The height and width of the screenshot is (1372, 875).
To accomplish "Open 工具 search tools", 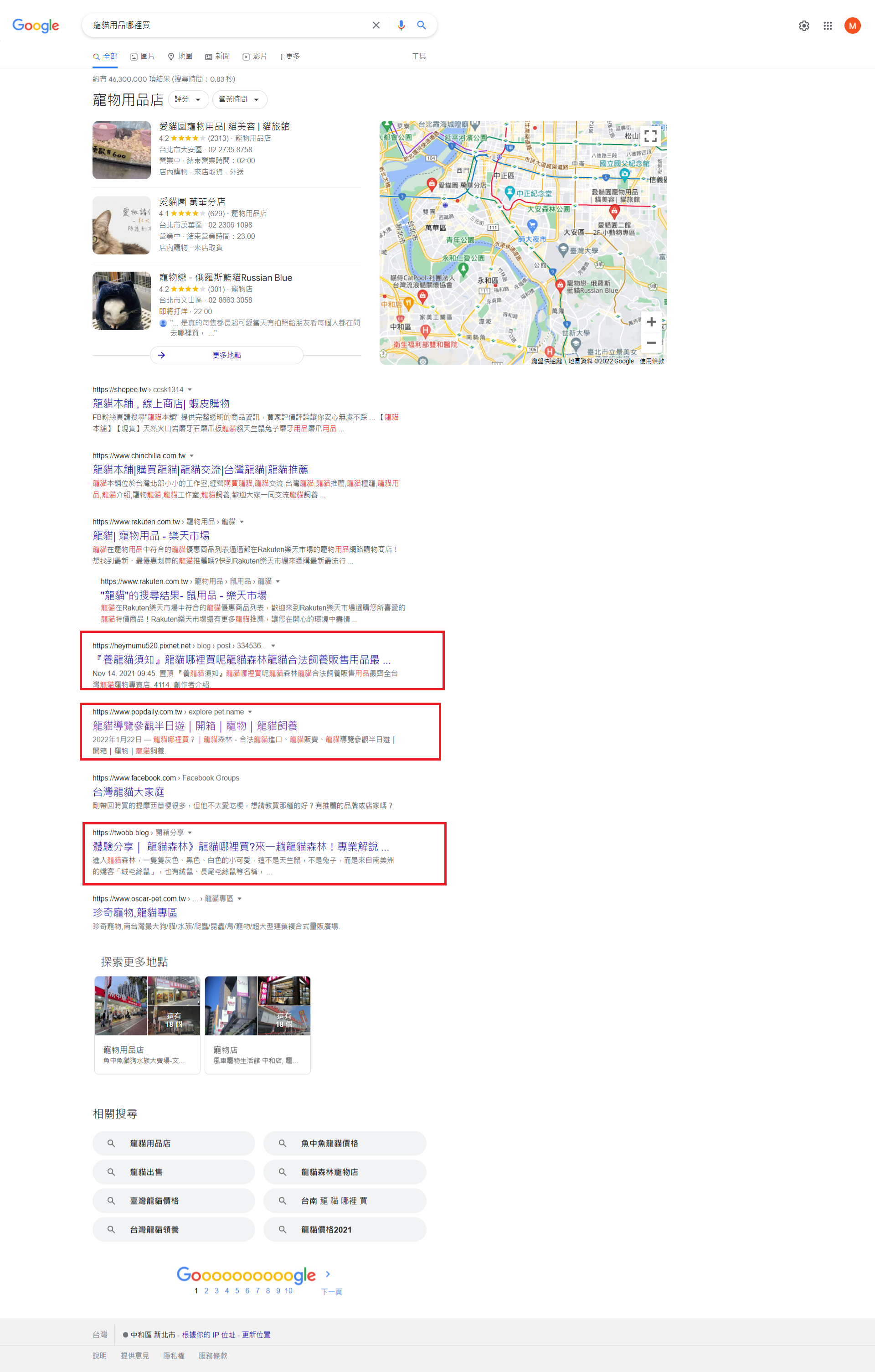I will click(x=419, y=56).
